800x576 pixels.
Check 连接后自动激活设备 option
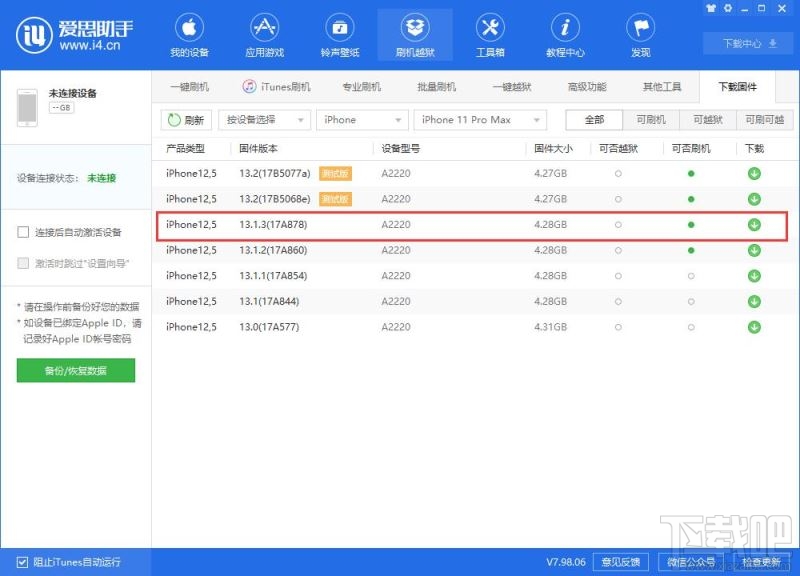click(x=23, y=232)
